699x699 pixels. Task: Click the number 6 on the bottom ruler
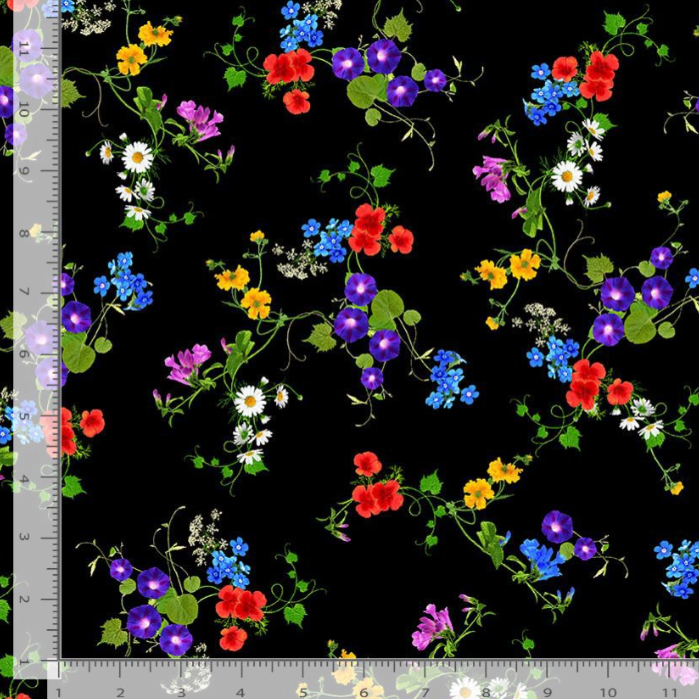pos(364,691)
